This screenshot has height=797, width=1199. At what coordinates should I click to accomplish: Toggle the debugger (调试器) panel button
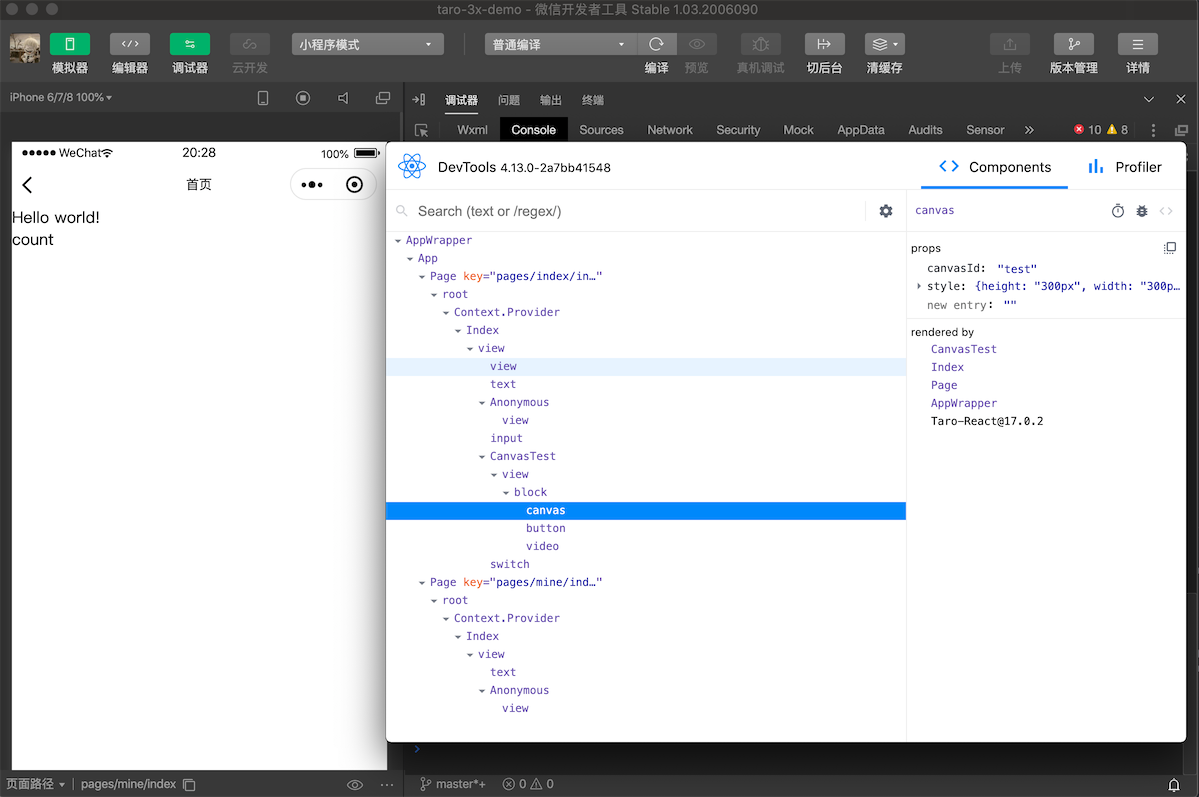click(x=190, y=44)
